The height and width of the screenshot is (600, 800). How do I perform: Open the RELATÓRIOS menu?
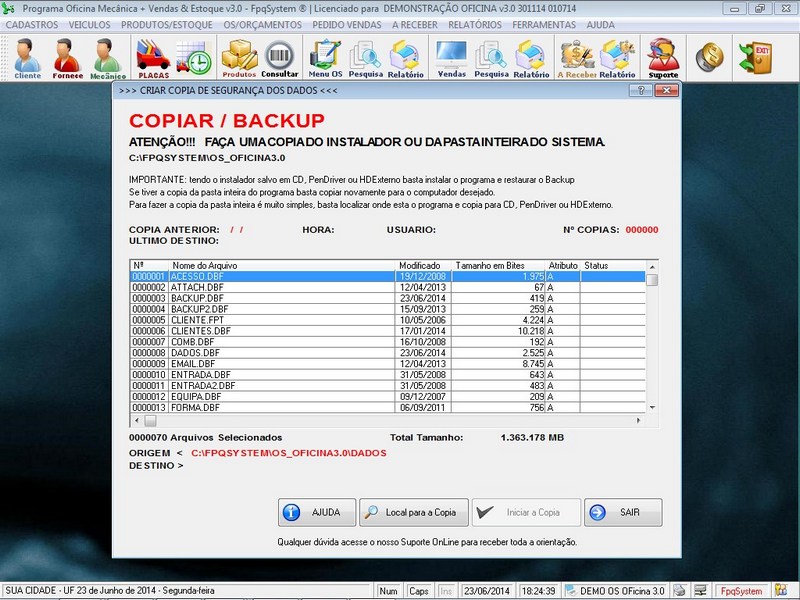point(475,25)
